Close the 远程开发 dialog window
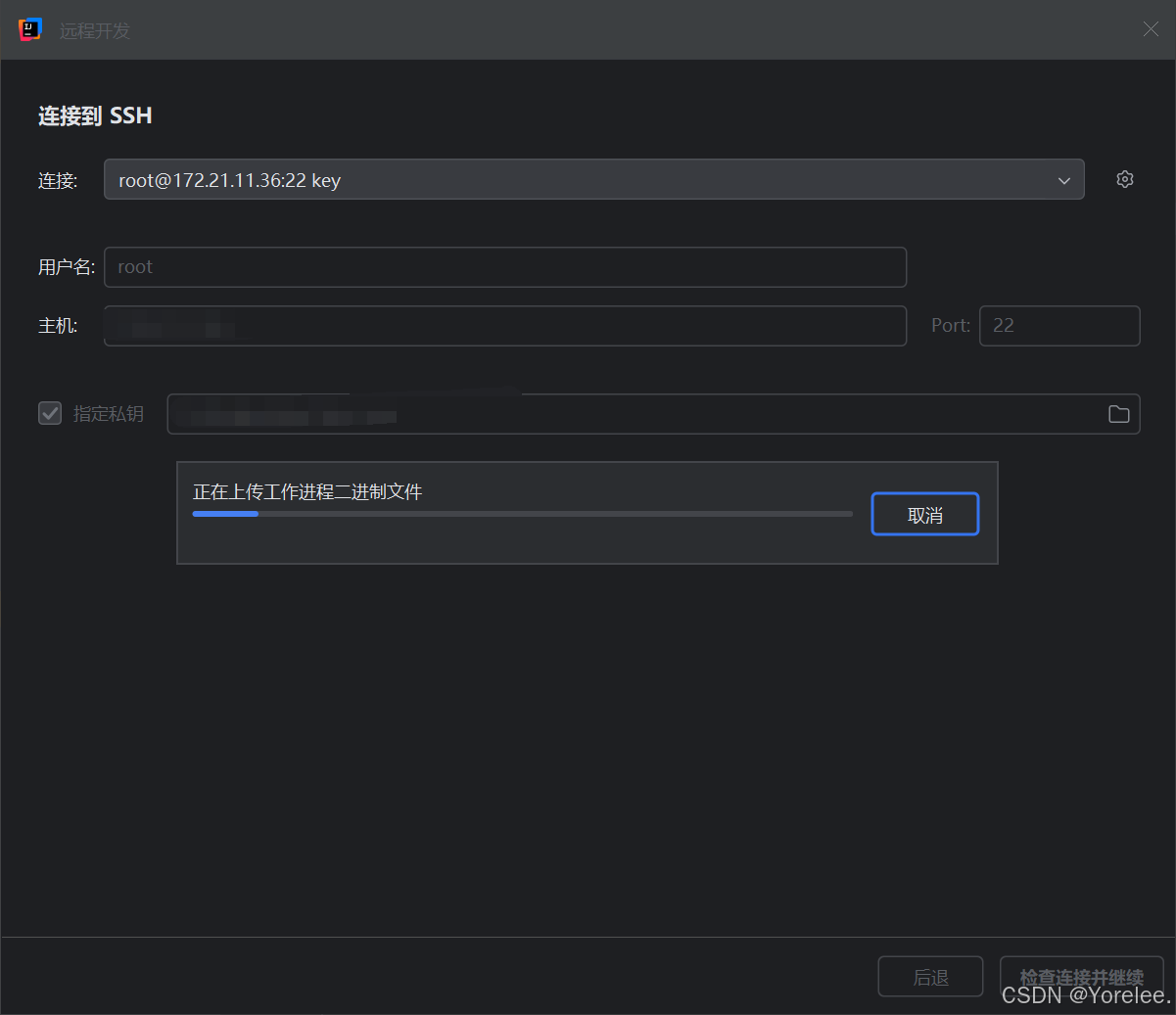The width and height of the screenshot is (1176, 1015). point(1151,29)
